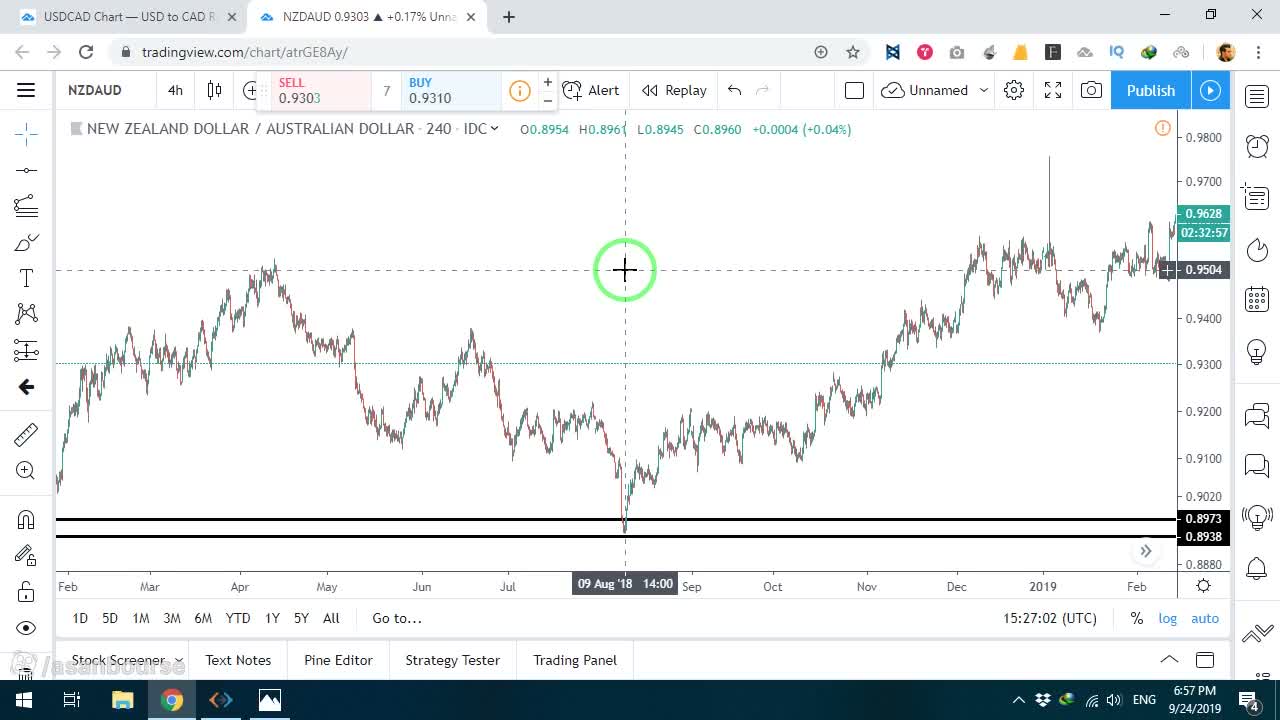Viewport: 1280px width, 720px height.
Task: Select the YTD date range
Action: (x=238, y=618)
